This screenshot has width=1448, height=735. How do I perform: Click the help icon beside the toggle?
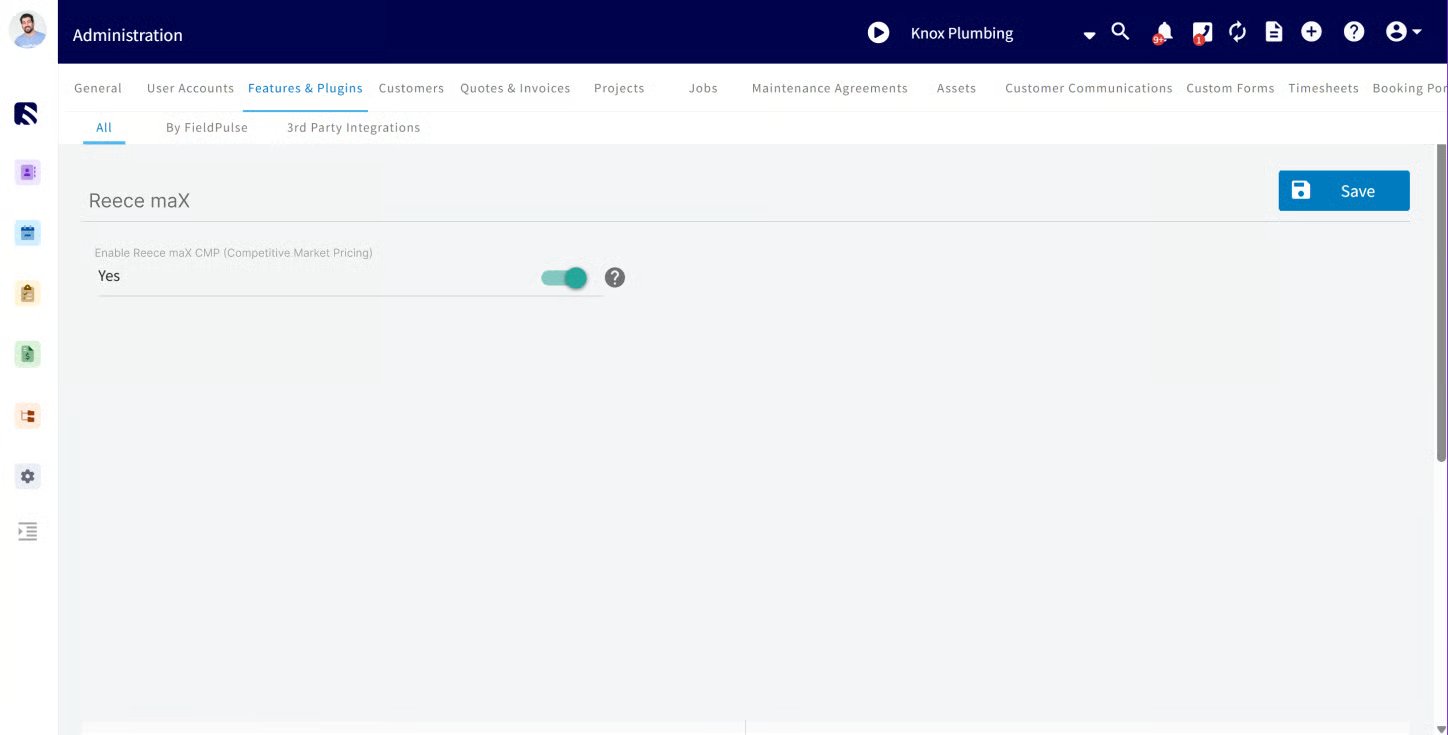coord(615,278)
